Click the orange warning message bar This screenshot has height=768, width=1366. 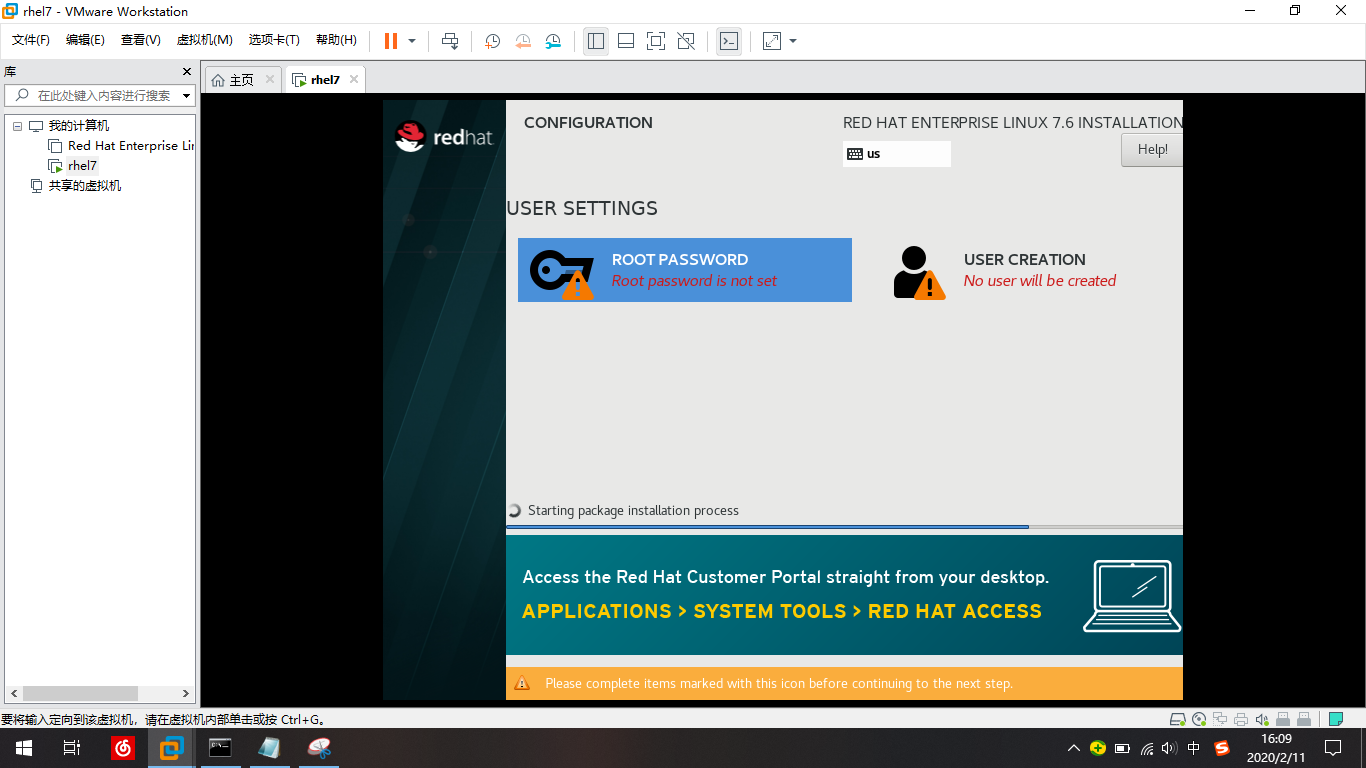[844, 684]
